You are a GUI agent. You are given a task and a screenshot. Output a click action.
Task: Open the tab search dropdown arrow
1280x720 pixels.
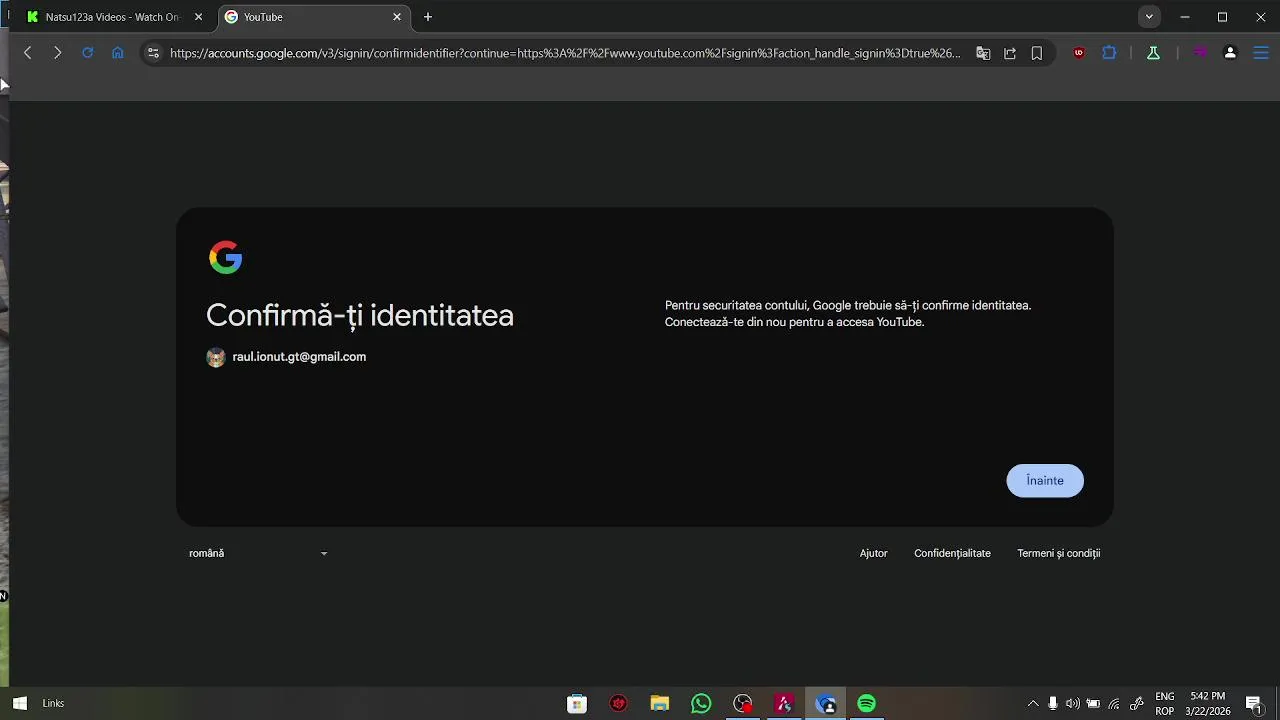[1149, 17]
